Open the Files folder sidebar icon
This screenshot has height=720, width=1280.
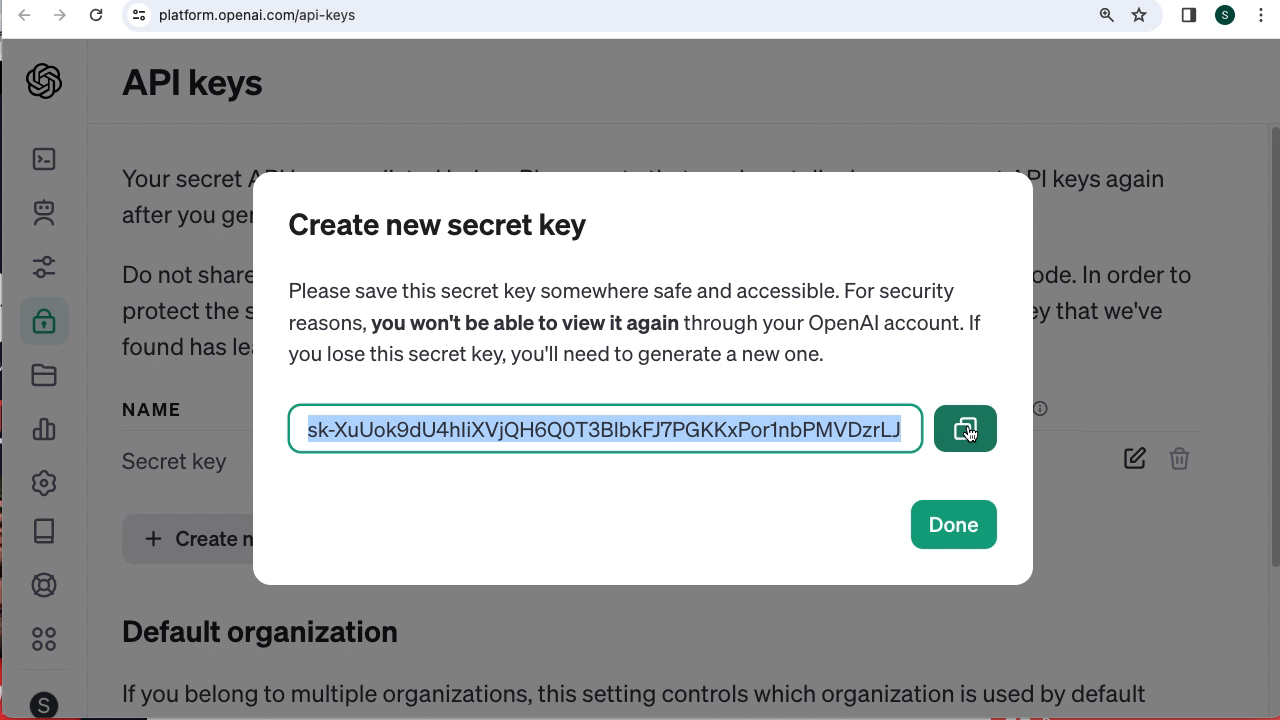44,375
